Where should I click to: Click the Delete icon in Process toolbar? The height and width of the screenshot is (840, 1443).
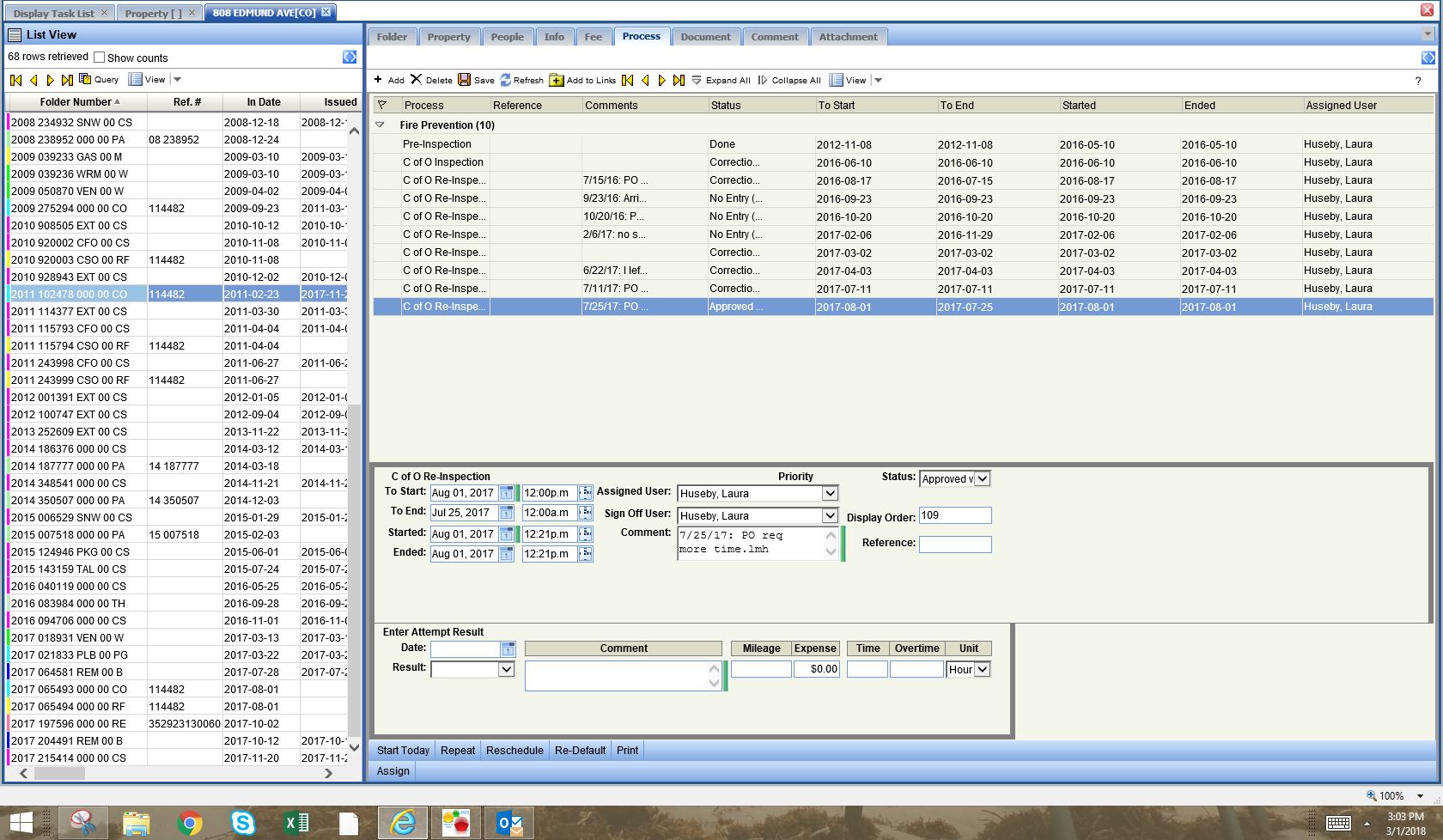pyautogui.click(x=416, y=80)
